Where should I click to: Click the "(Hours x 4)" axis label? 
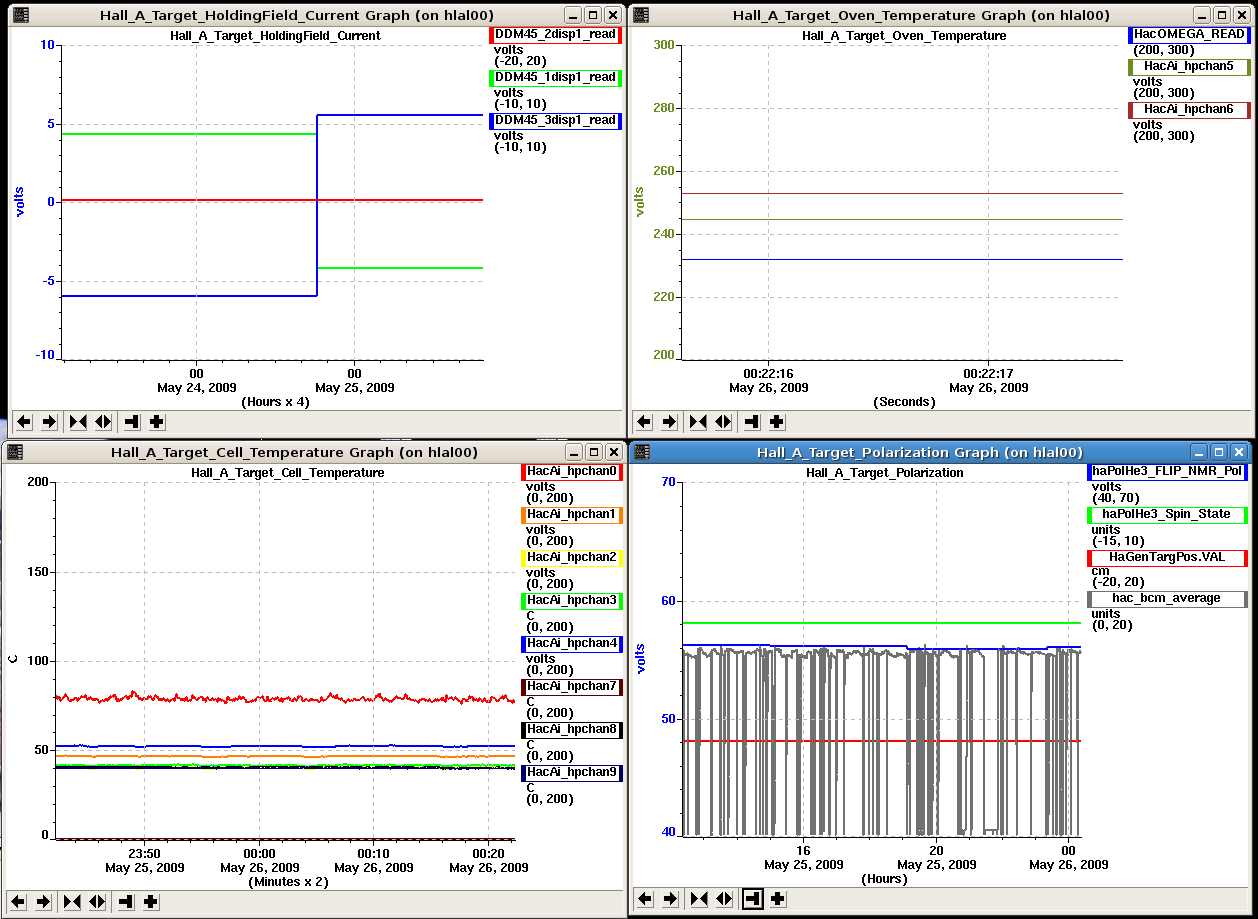275,401
